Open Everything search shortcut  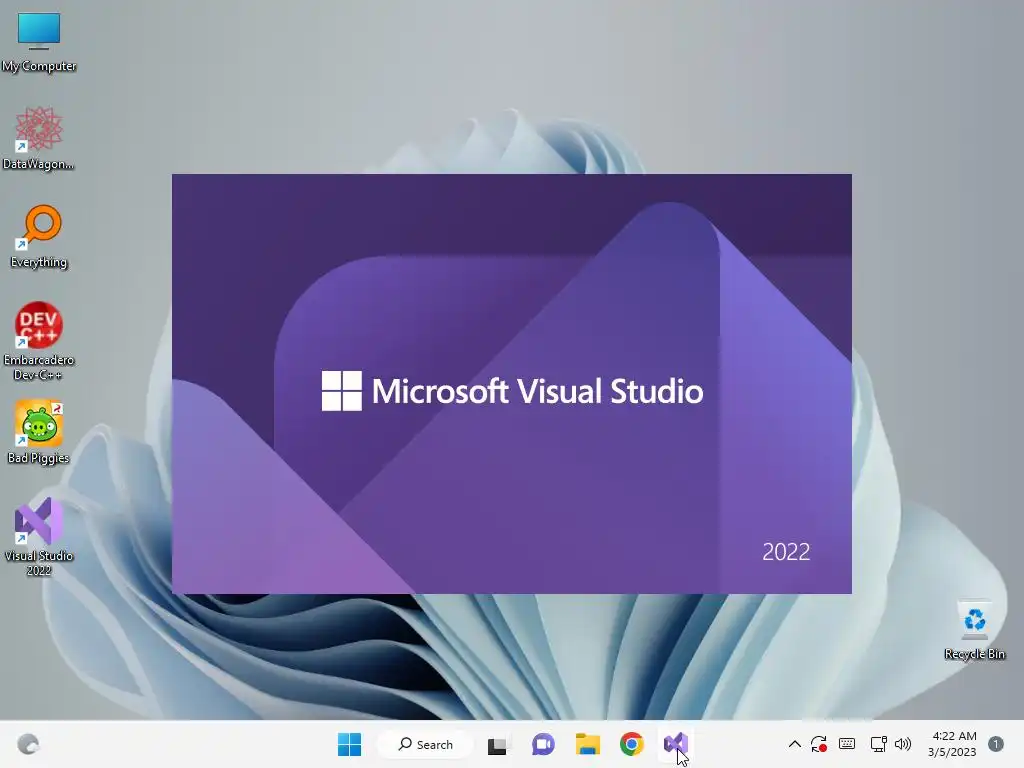[x=39, y=236]
